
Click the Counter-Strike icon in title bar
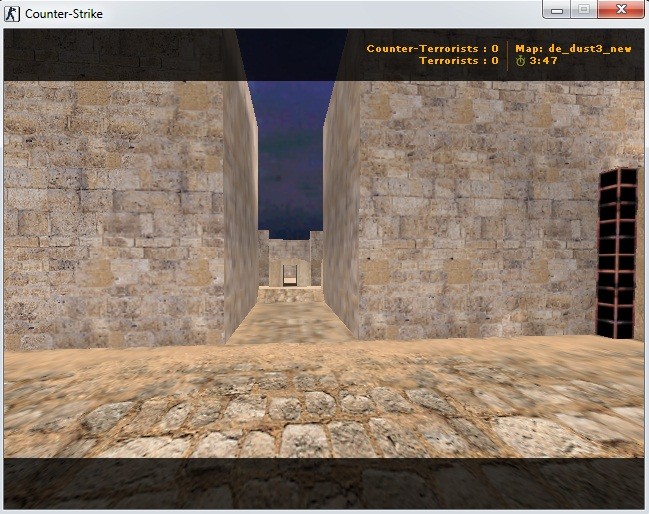[12, 14]
